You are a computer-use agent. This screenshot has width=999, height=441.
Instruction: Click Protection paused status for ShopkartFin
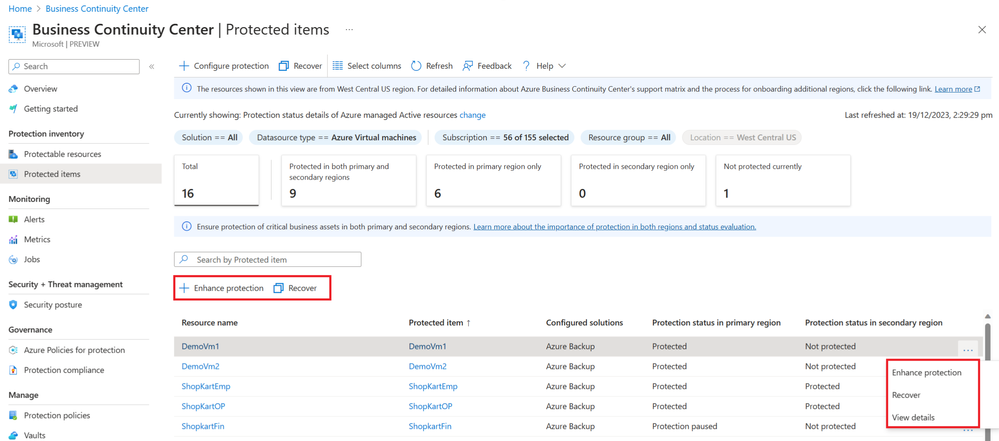684,426
